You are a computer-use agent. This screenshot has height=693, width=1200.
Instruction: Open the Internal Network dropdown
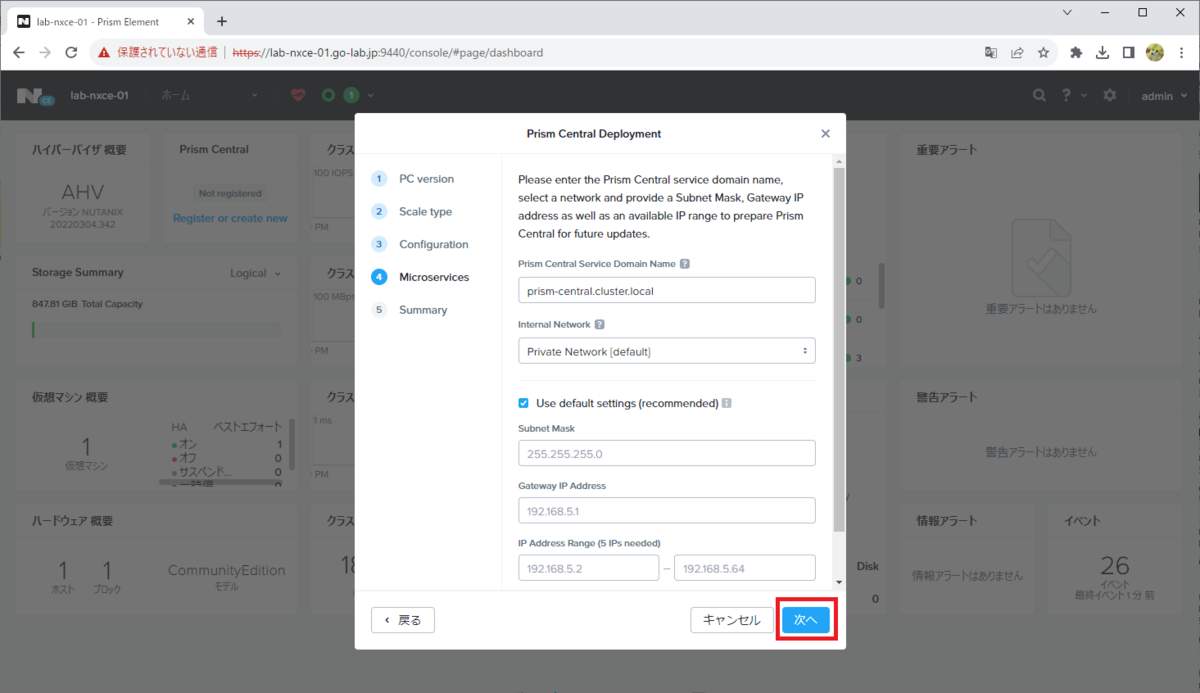667,351
